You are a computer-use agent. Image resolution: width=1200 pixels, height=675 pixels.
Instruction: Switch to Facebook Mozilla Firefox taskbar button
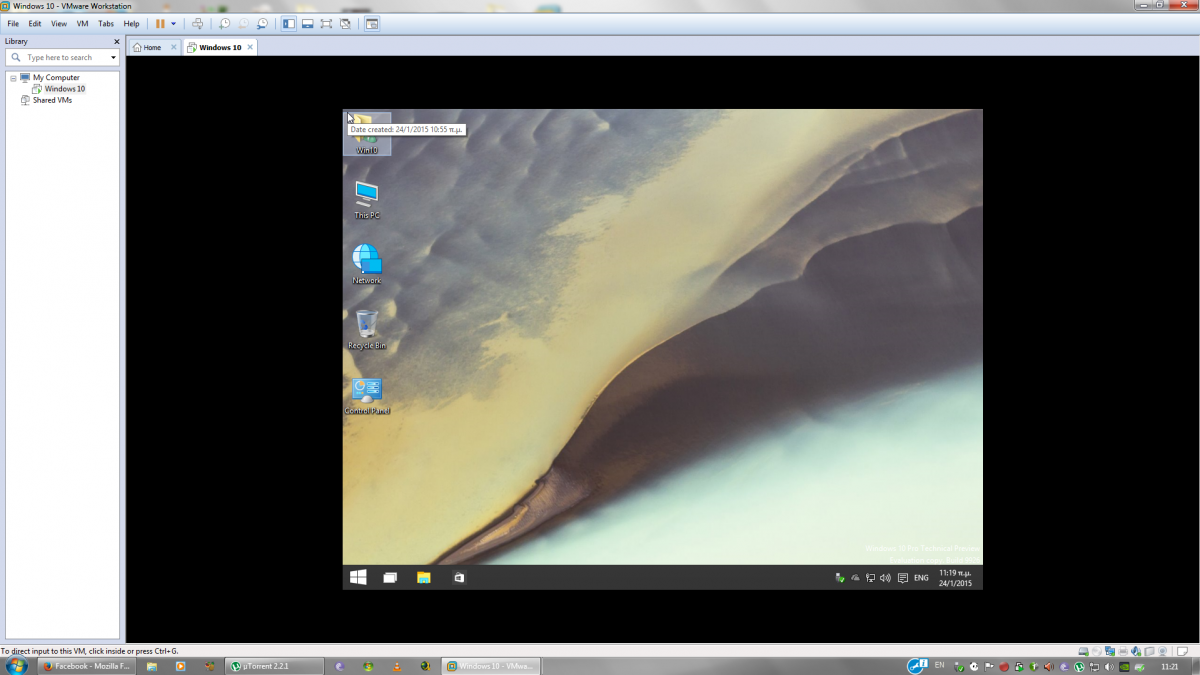(x=86, y=666)
